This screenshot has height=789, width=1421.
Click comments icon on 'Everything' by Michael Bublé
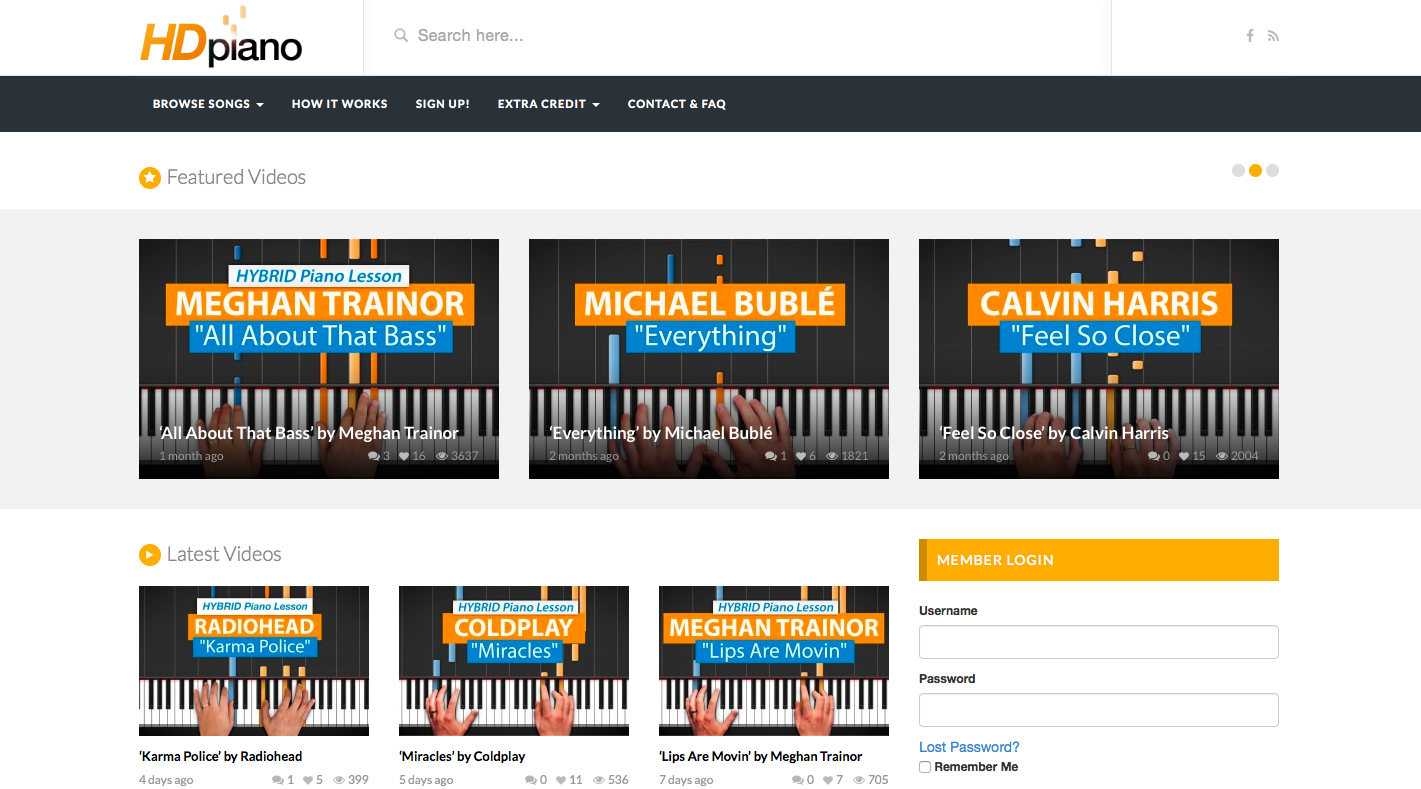771,456
